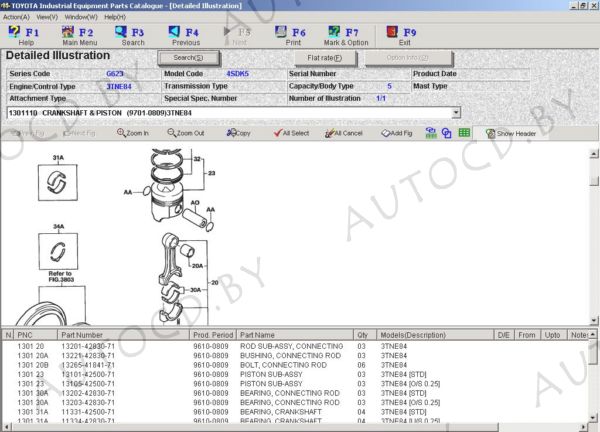
Task: Click the From column header
Action: click(x=527, y=335)
